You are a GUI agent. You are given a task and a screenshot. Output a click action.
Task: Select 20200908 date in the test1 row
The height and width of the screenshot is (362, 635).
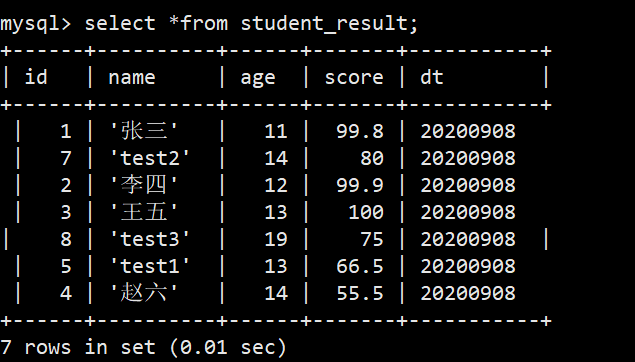468,266
